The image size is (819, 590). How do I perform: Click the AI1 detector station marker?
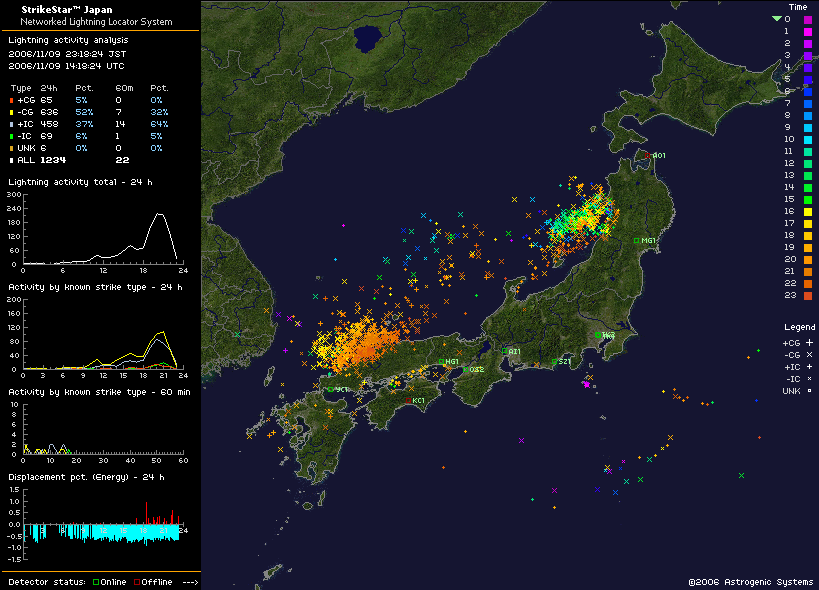505,351
